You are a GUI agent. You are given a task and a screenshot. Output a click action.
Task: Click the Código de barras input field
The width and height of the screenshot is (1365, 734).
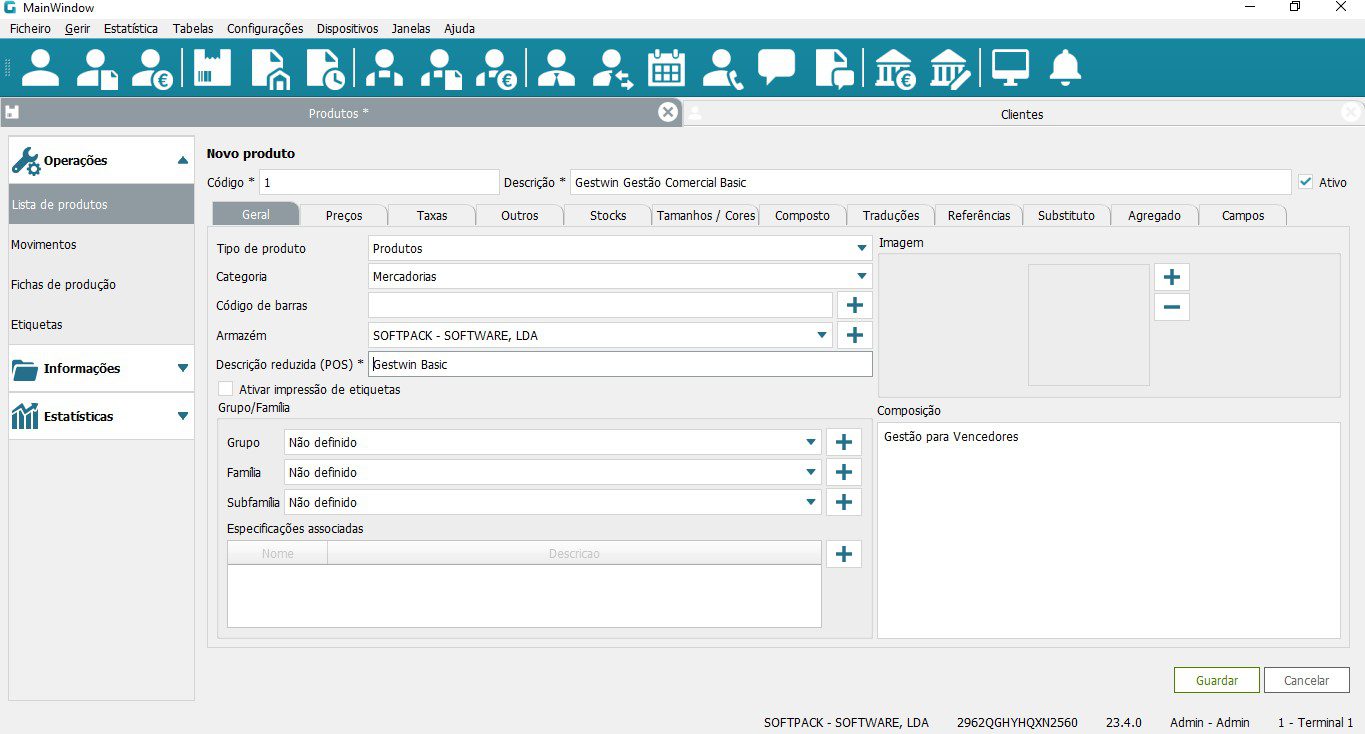600,305
